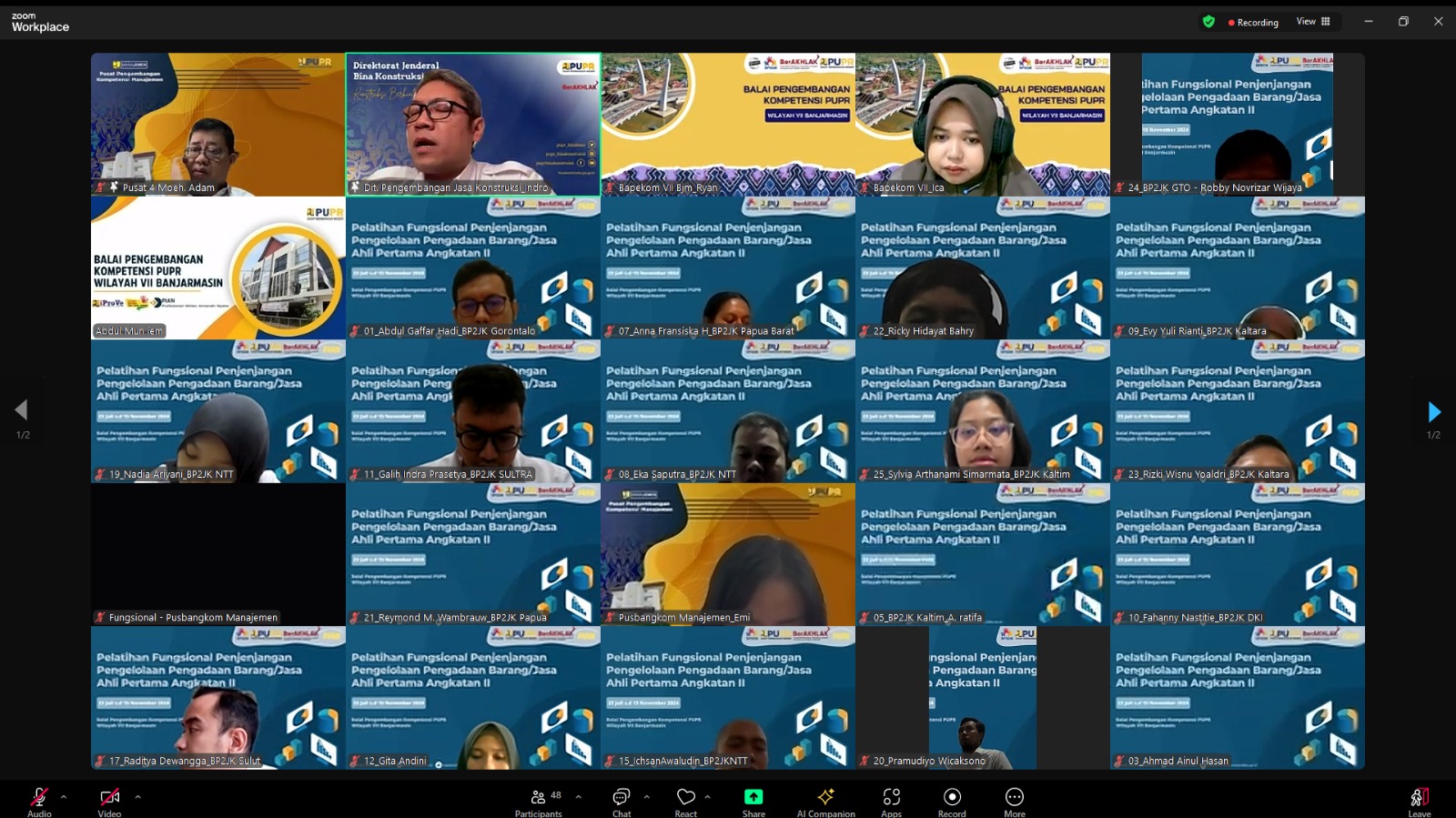Image resolution: width=1456 pixels, height=818 pixels.
Task: Select Bapekom VII_Ica video tile
Action: [x=983, y=125]
